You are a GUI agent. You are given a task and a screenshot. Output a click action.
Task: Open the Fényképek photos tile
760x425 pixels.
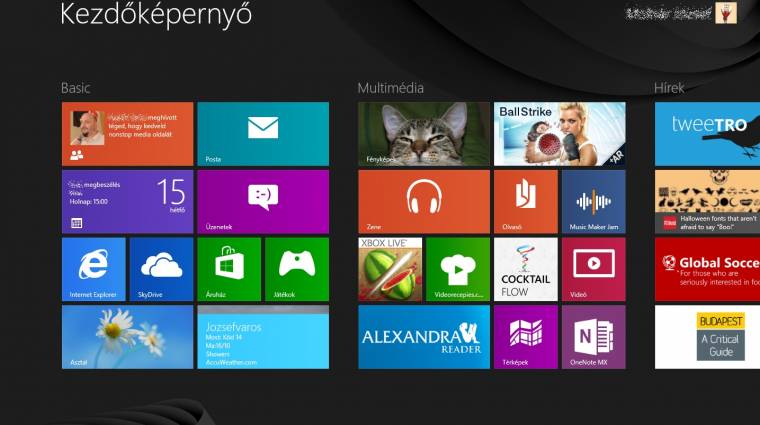tap(424, 134)
